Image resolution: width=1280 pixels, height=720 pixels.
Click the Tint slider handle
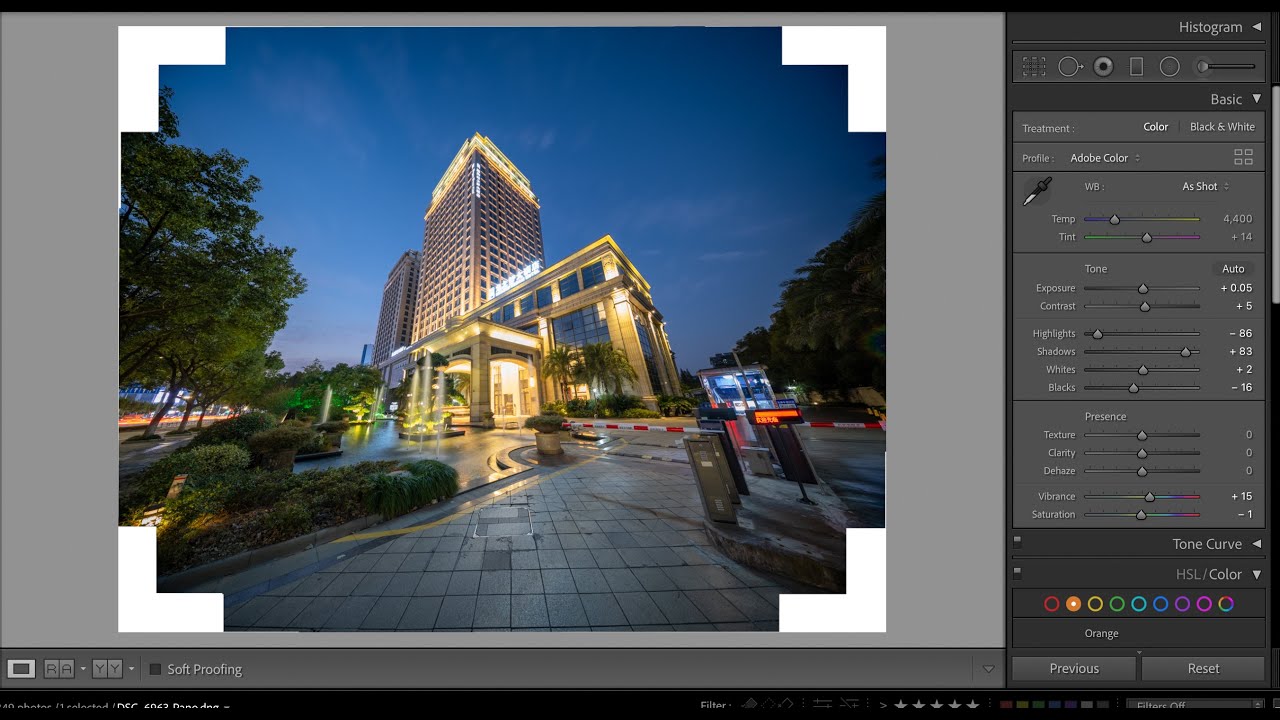tap(1147, 238)
